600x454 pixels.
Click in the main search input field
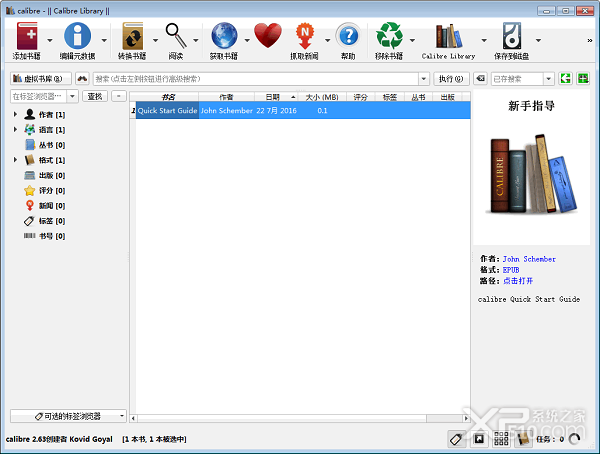coord(256,79)
